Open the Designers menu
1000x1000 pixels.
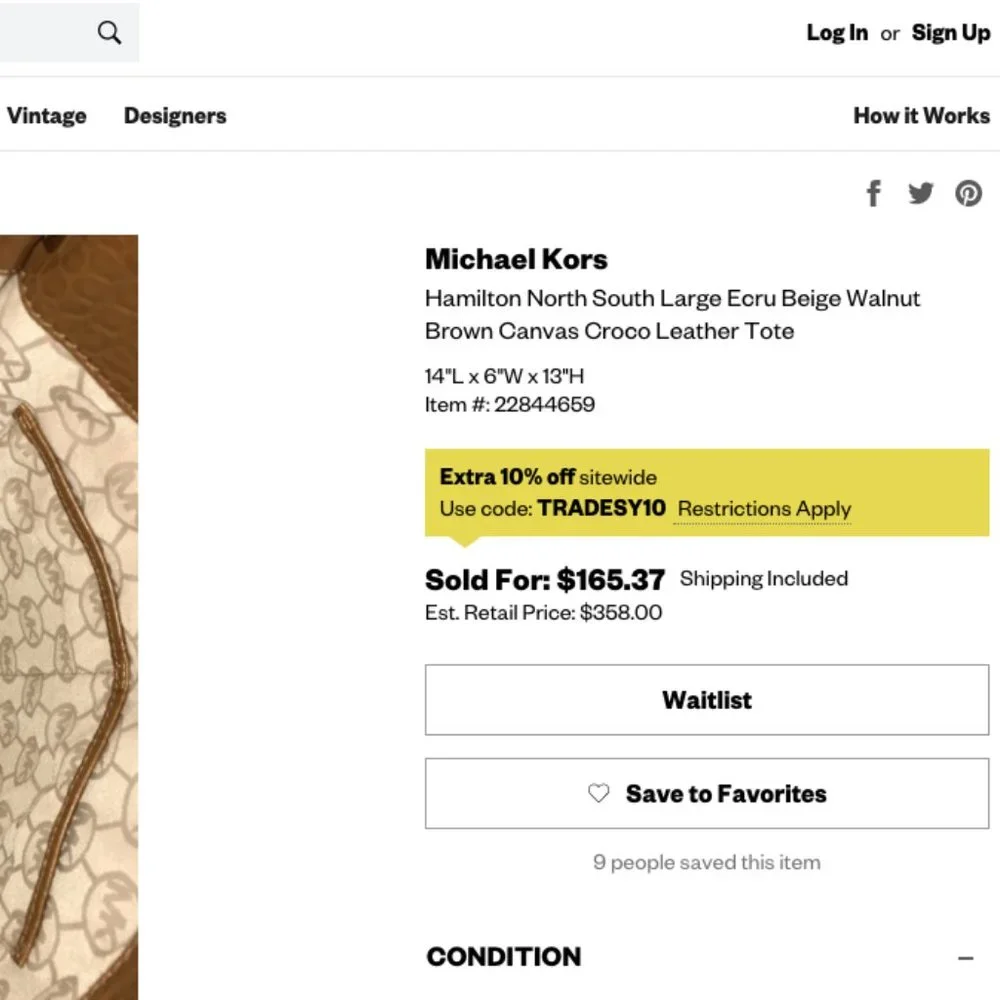[x=175, y=116]
